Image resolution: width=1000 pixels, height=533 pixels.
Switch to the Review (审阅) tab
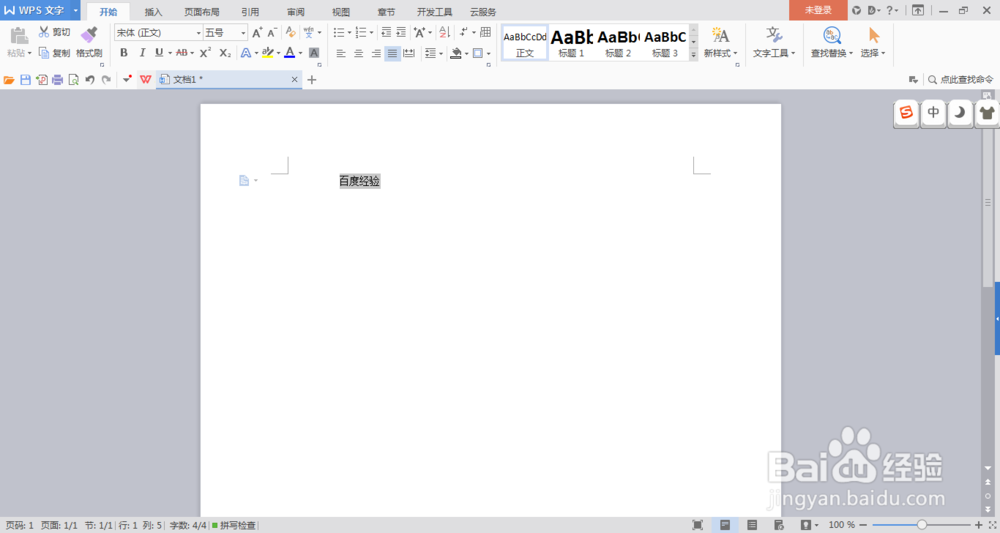(x=295, y=11)
